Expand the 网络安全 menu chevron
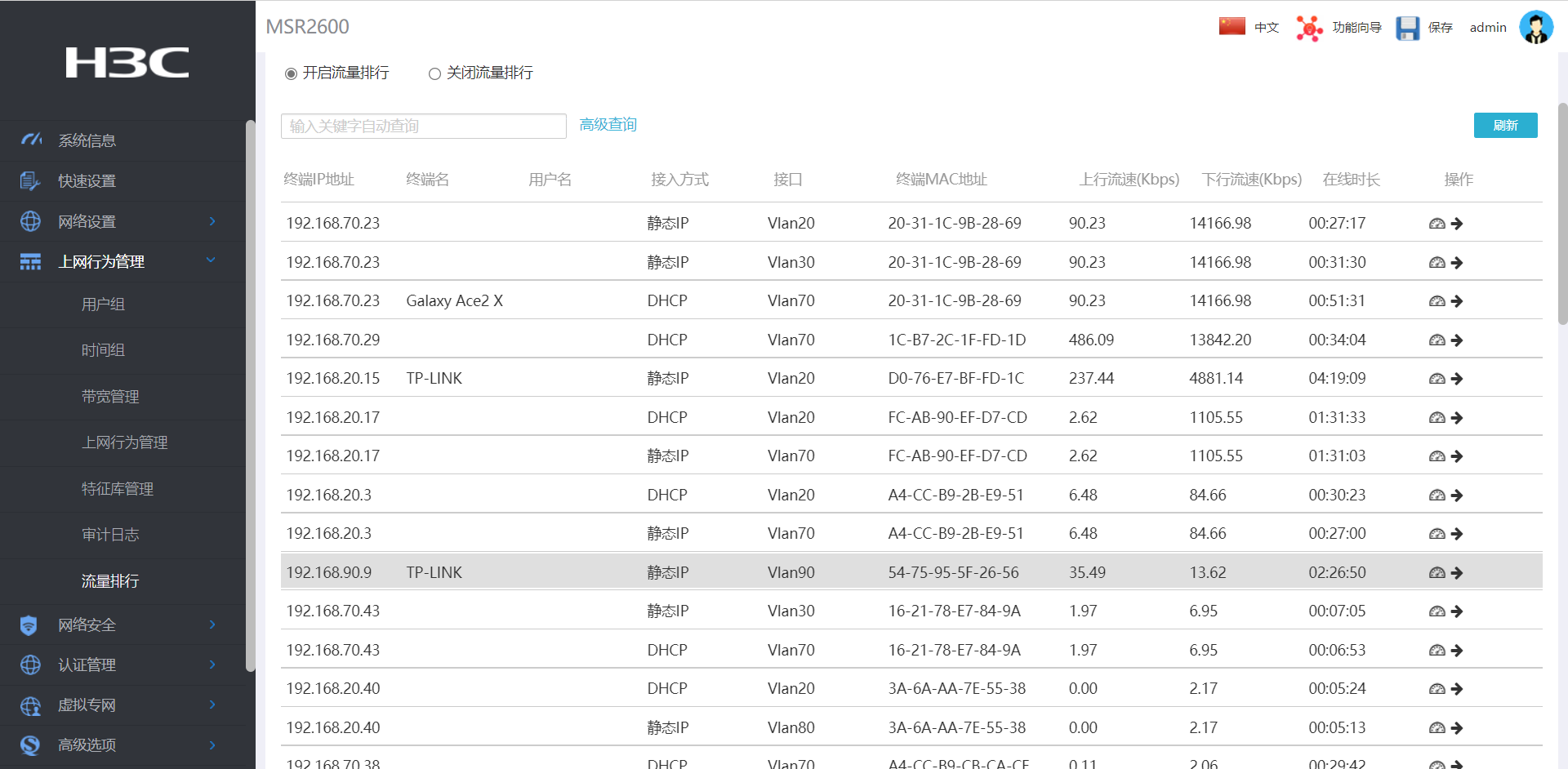Viewport: 1568px width, 769px height. [212, 625]
